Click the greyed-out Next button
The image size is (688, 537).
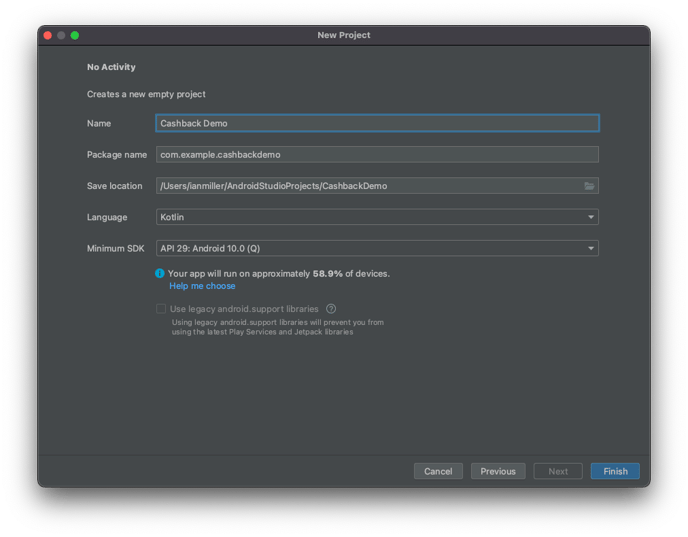[558, 471]
